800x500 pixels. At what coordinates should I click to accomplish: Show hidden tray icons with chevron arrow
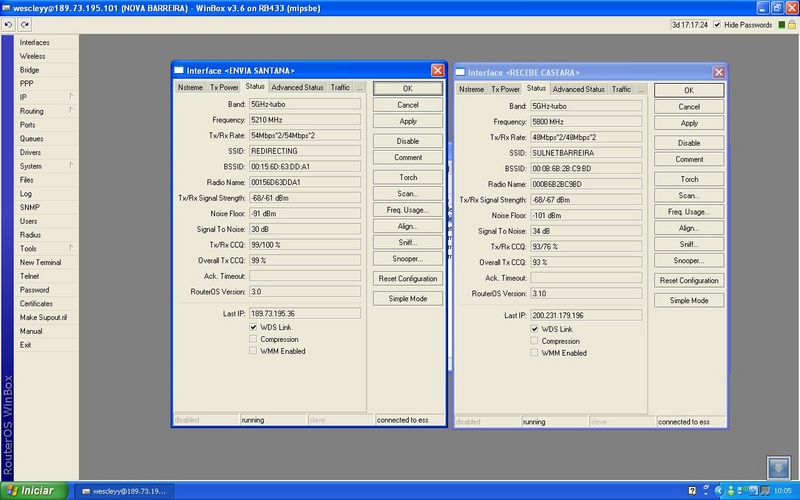(x=719, y=491)
